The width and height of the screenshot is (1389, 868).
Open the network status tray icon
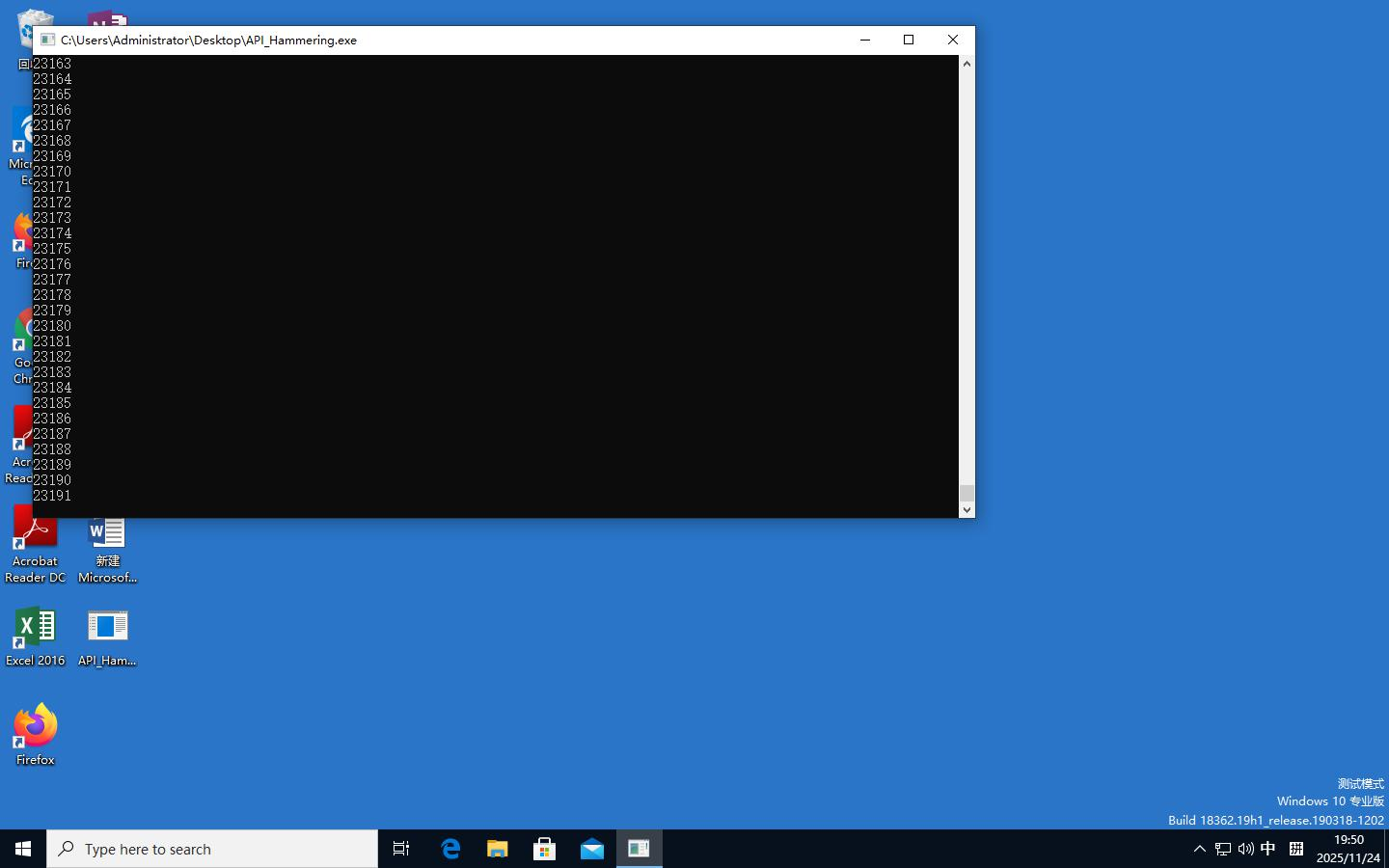1223,849
